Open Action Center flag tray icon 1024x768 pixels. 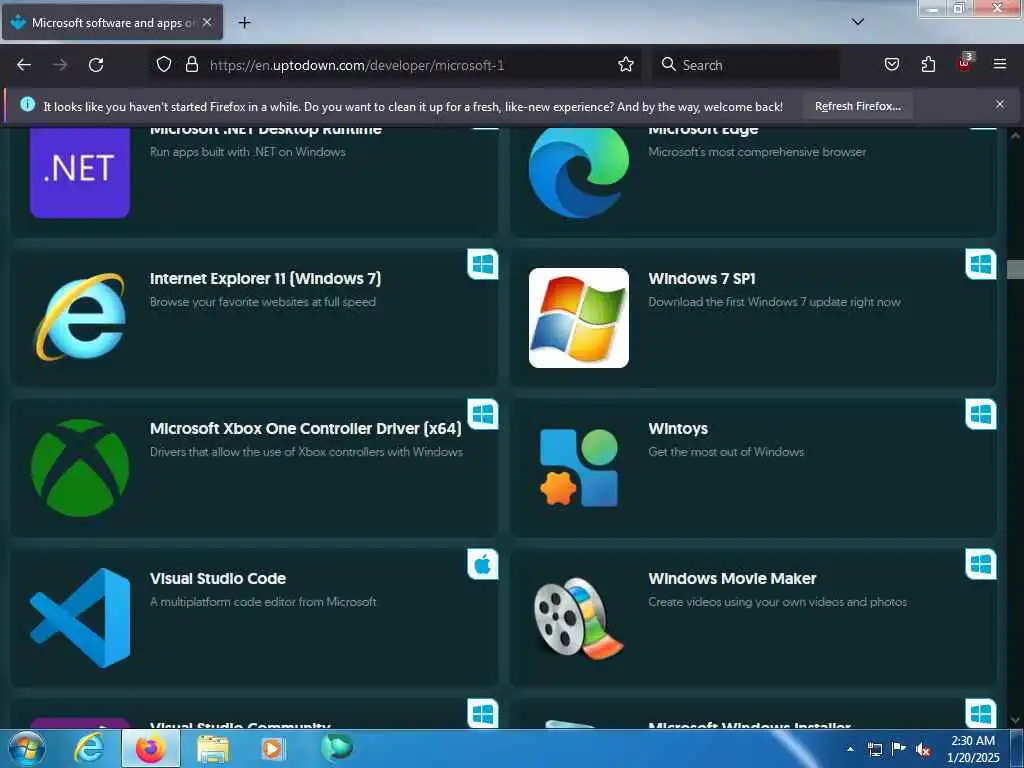point(899,749)
